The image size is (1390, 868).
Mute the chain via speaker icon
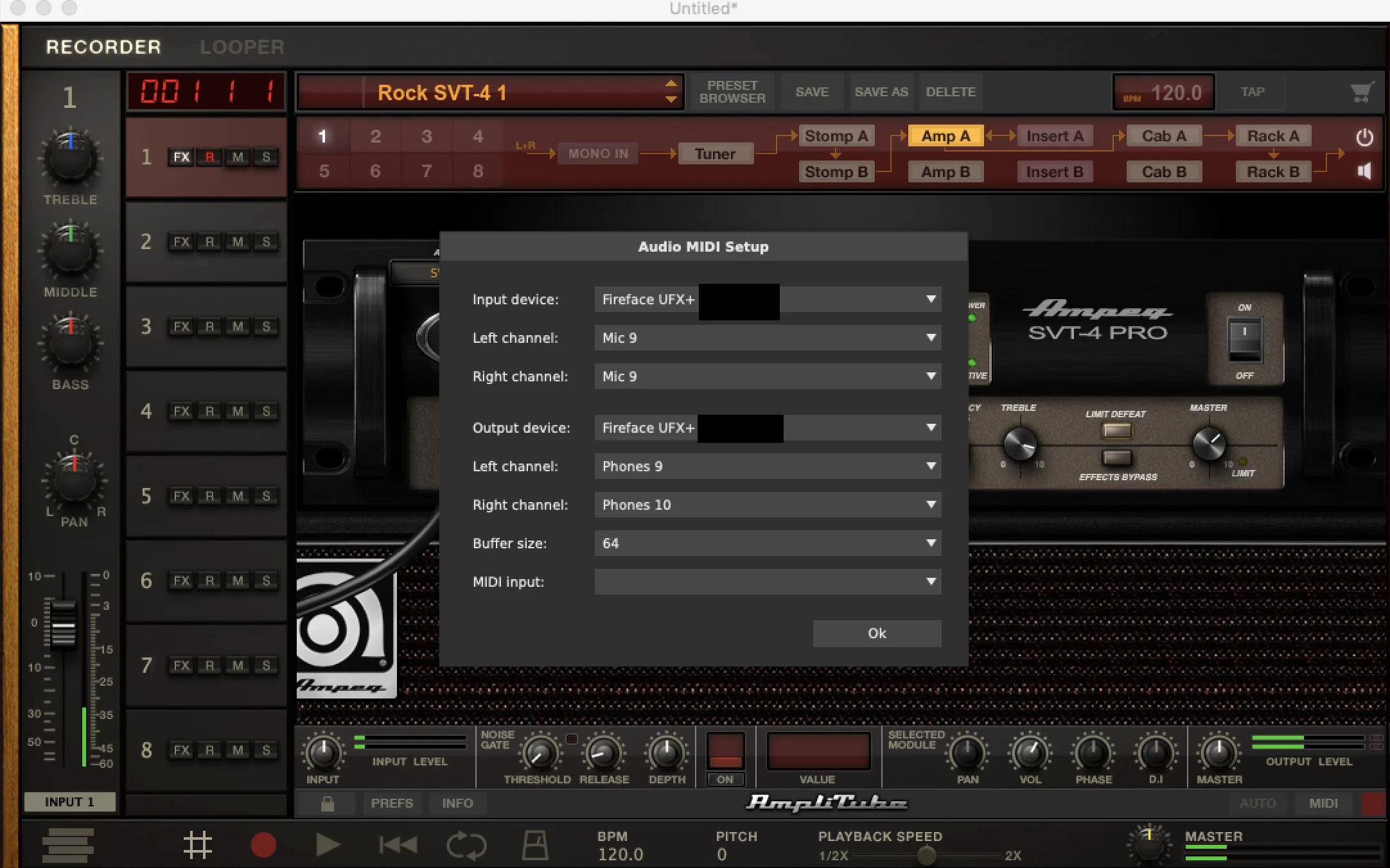pos(1364,171)
